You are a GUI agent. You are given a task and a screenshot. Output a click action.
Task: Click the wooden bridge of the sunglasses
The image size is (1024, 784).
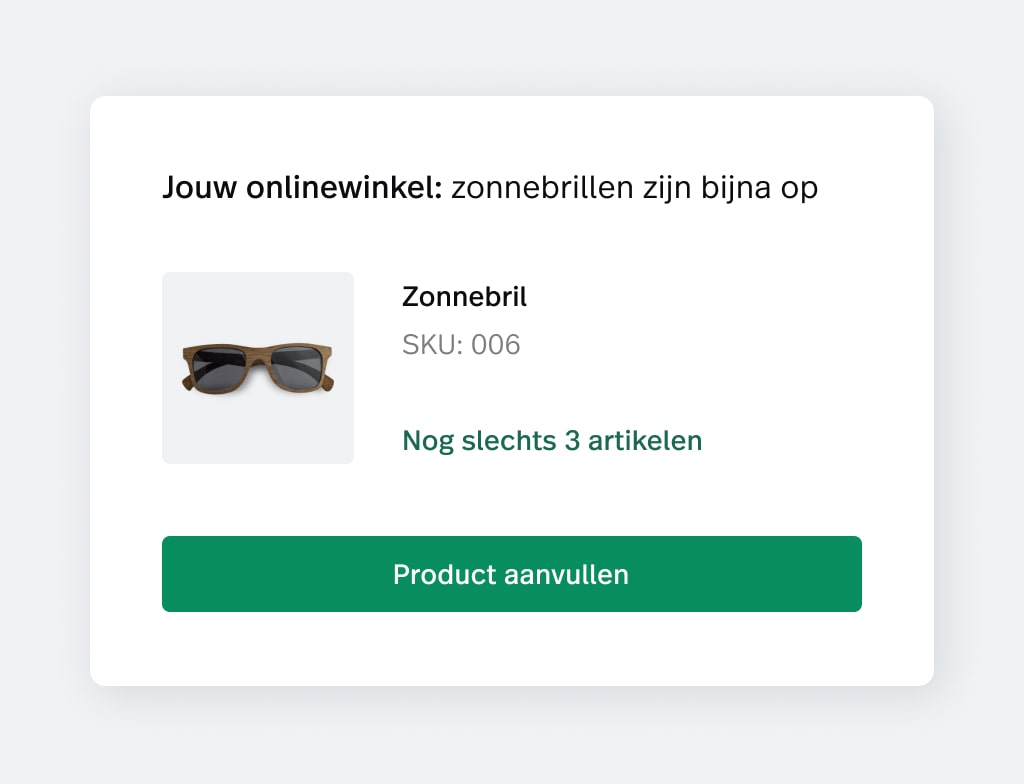pyautogui.click(x=259, y=356)
